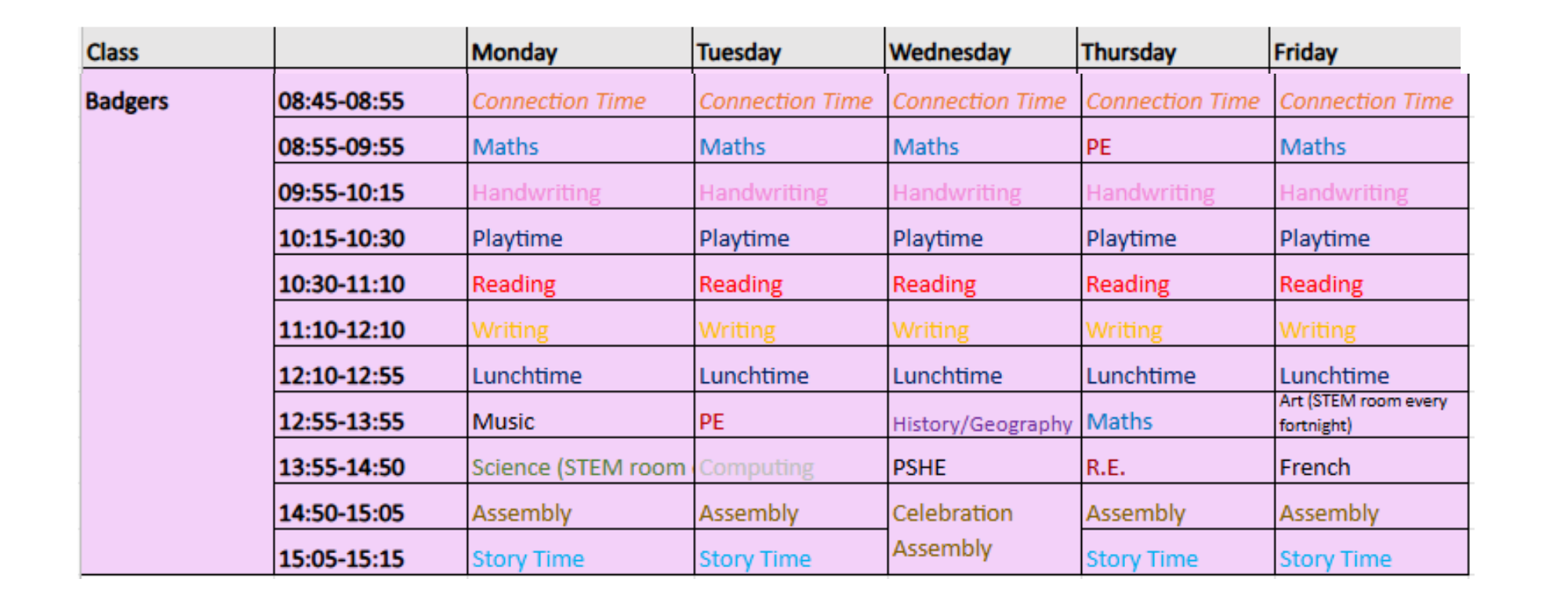Select Thursday's R.E. cell
This screenshot has height=597, width=1568.
[x=1178, y=461]
